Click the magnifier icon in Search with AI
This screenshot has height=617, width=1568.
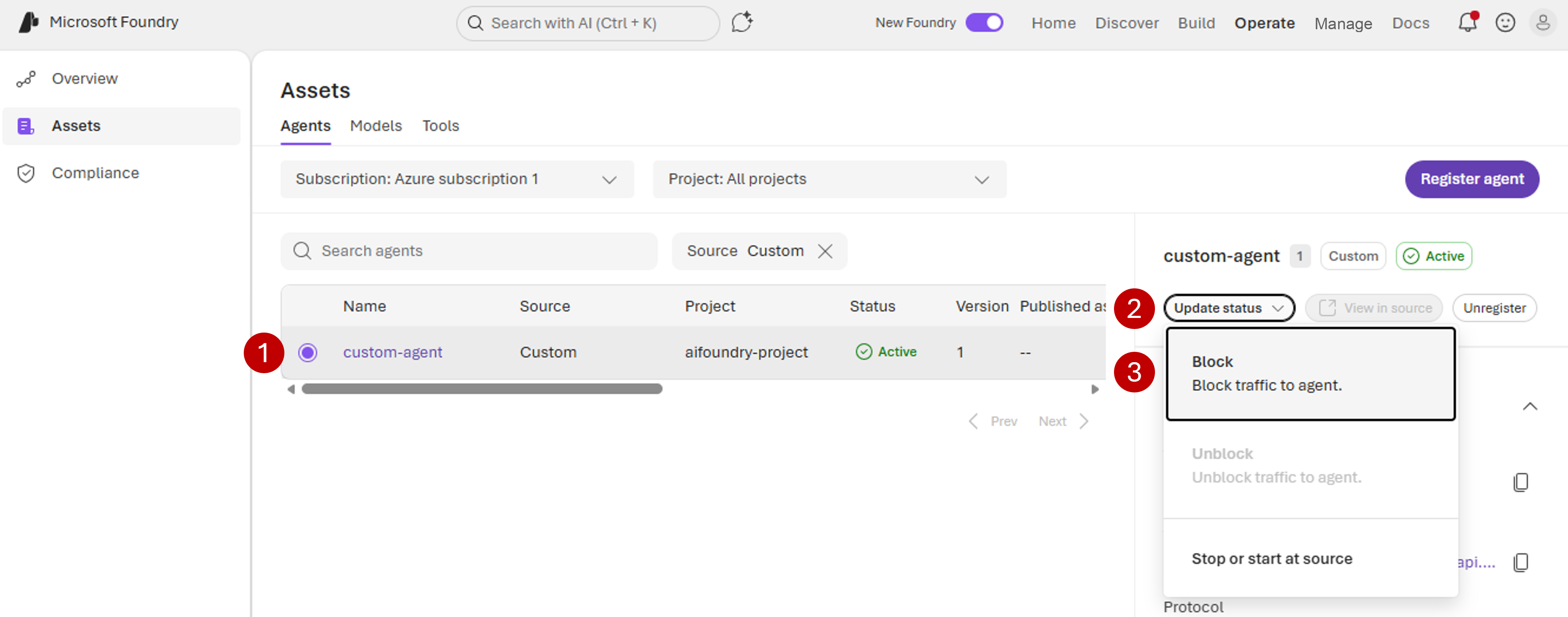[x=475, y=23]
